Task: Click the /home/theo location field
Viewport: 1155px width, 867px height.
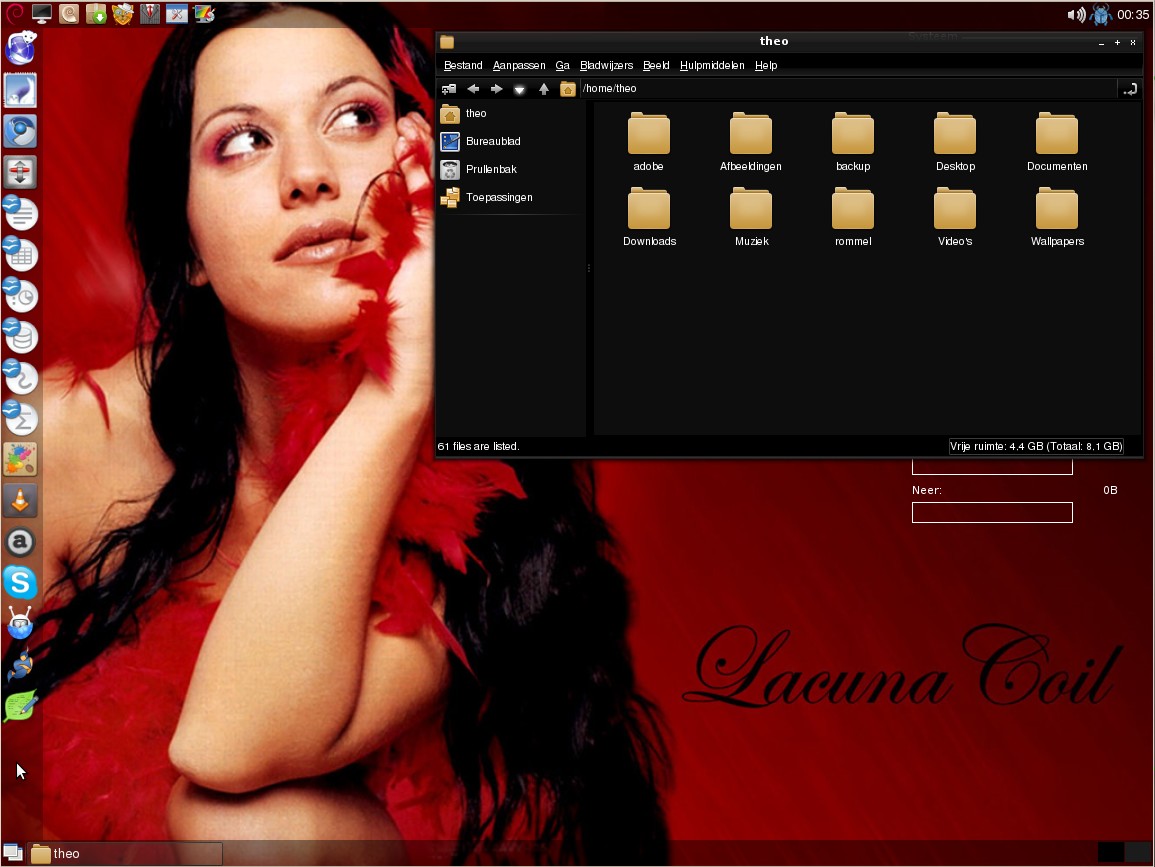Action: coord(848,88)
